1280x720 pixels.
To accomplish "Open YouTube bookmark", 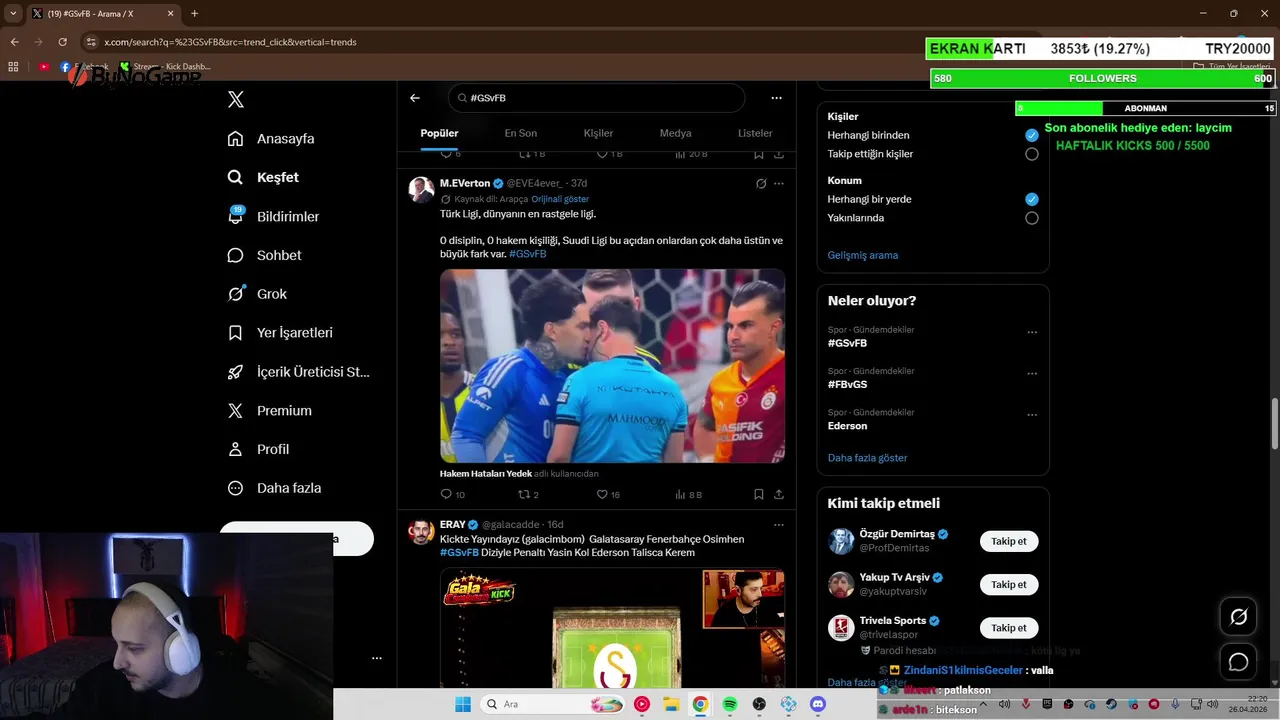I will [45, 67].
